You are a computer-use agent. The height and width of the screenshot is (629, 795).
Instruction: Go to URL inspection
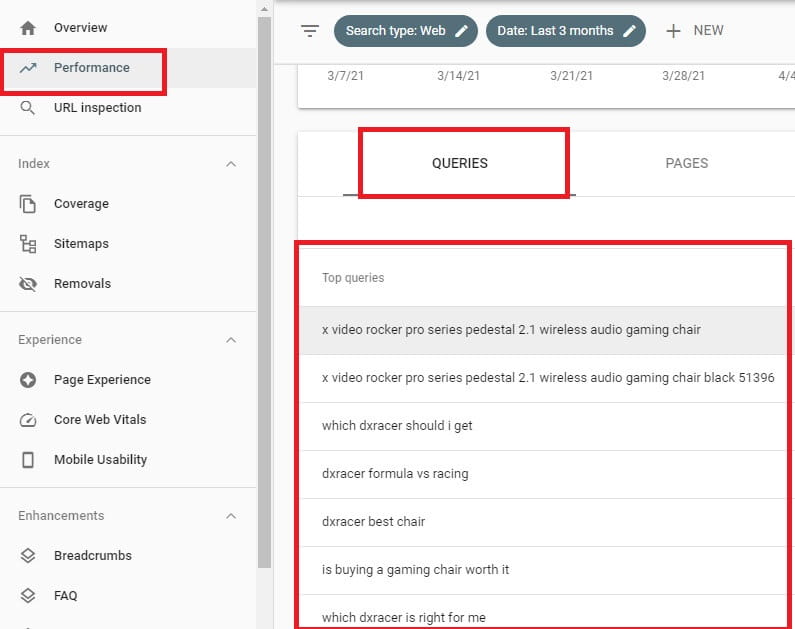pyautogui.click(x=128, y=107)
